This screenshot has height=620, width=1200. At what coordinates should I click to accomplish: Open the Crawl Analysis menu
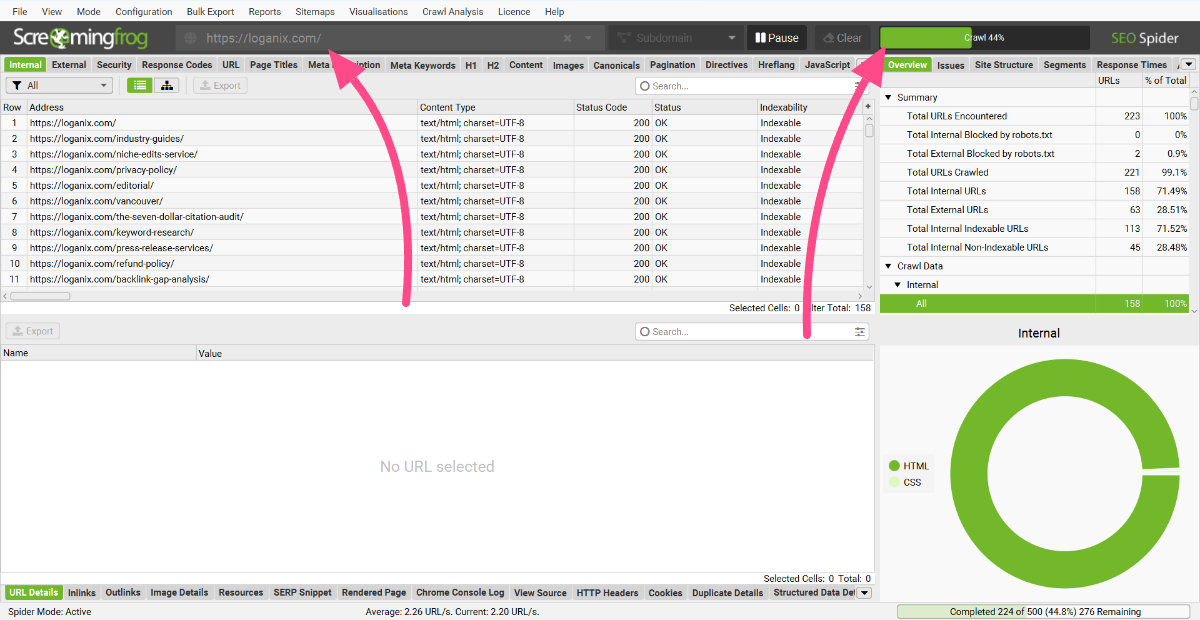(453, 12)
